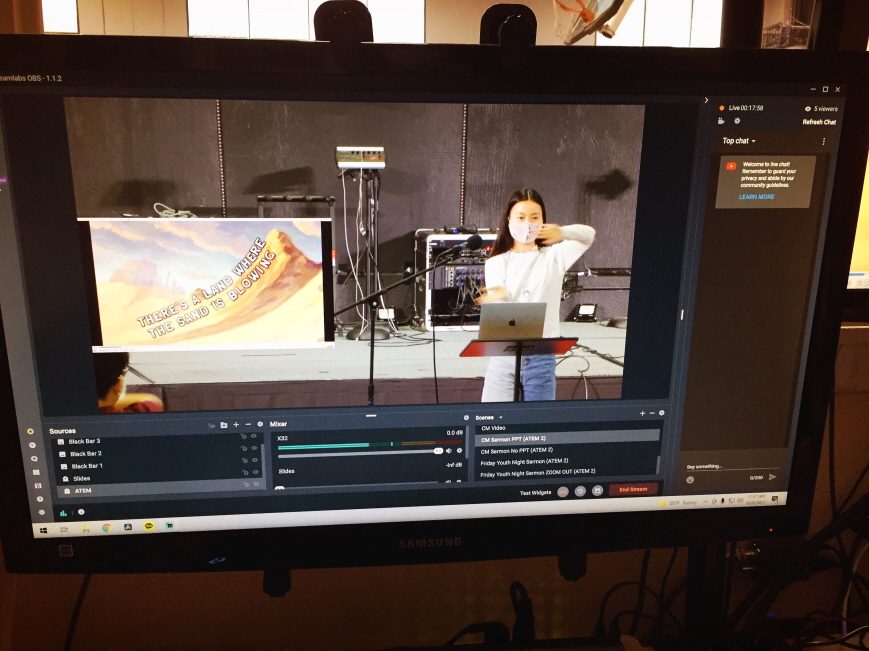Click the LEARN MORE chat link
Viewport: 869px width, 651px height.
(756, 197)
